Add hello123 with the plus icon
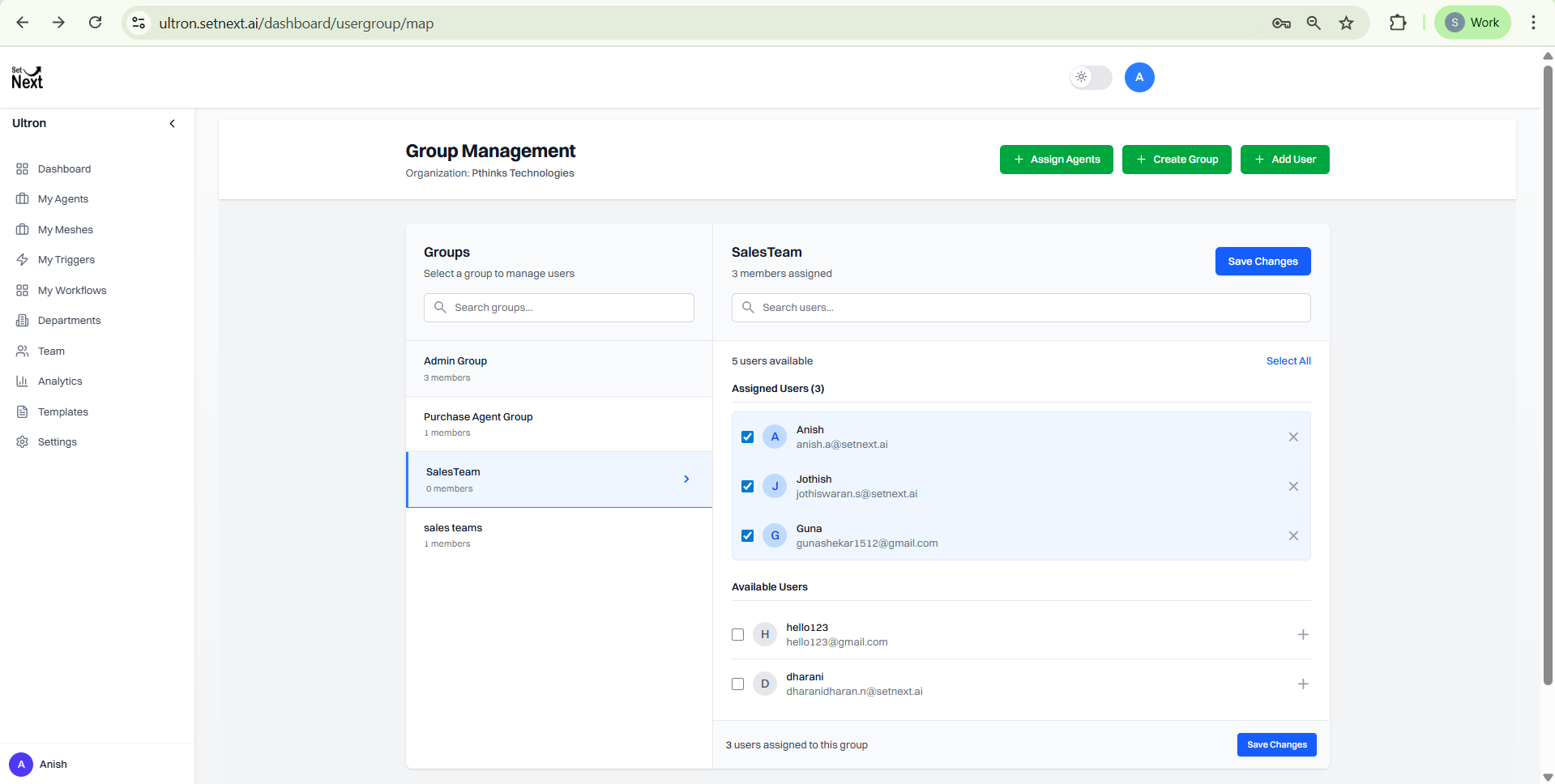 [1303, 635]
